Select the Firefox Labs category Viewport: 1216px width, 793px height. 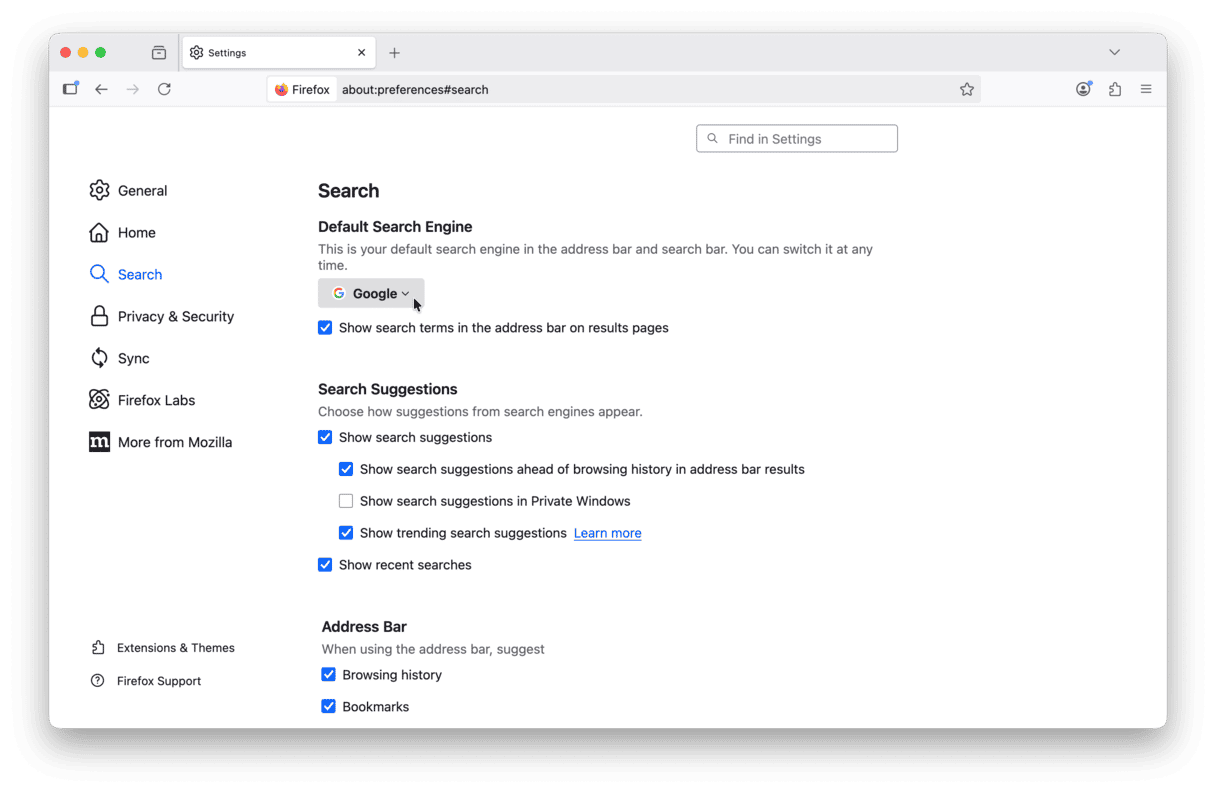pos(156,400)
